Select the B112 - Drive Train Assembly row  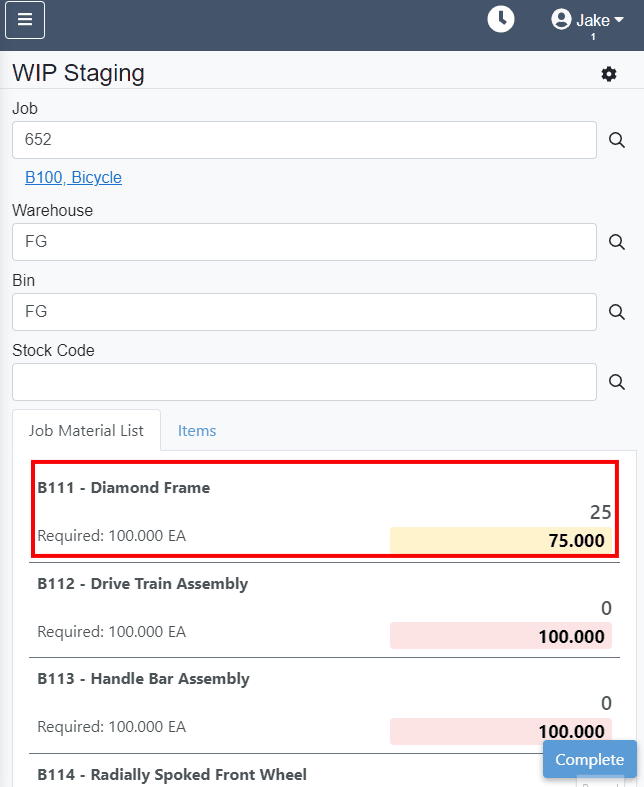click(x=325, y=610)
